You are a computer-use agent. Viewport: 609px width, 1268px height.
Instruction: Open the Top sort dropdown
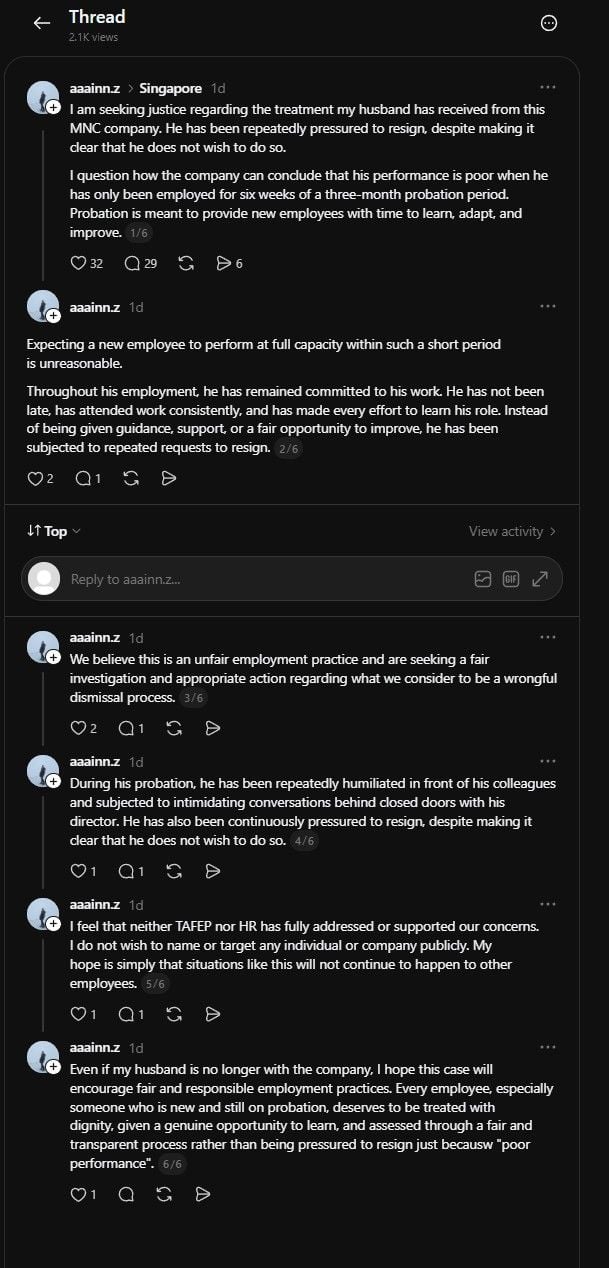tap(54, 531)
